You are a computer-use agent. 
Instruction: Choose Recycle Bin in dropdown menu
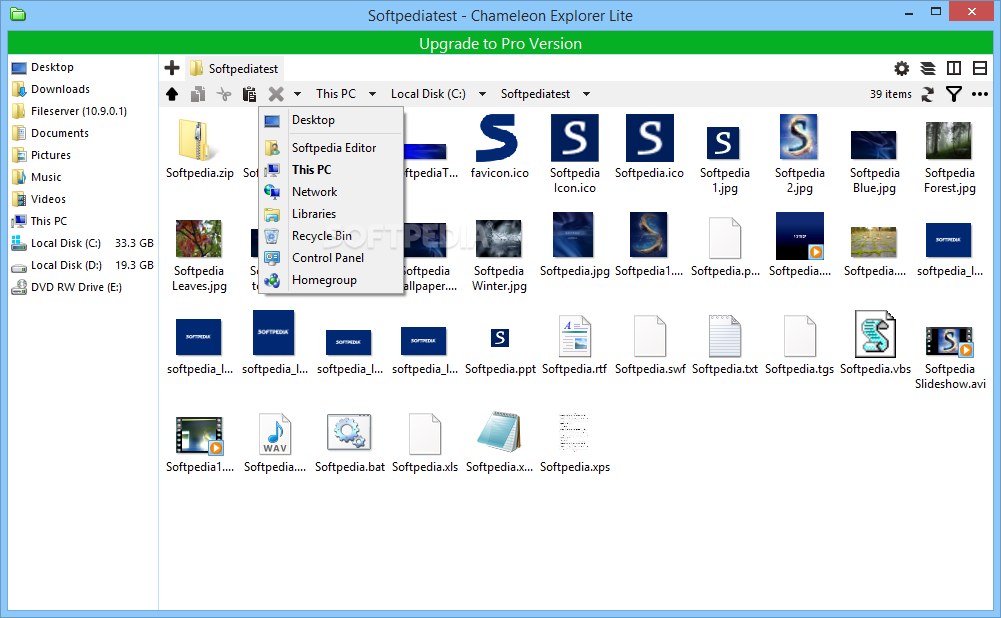pos(331,236)
